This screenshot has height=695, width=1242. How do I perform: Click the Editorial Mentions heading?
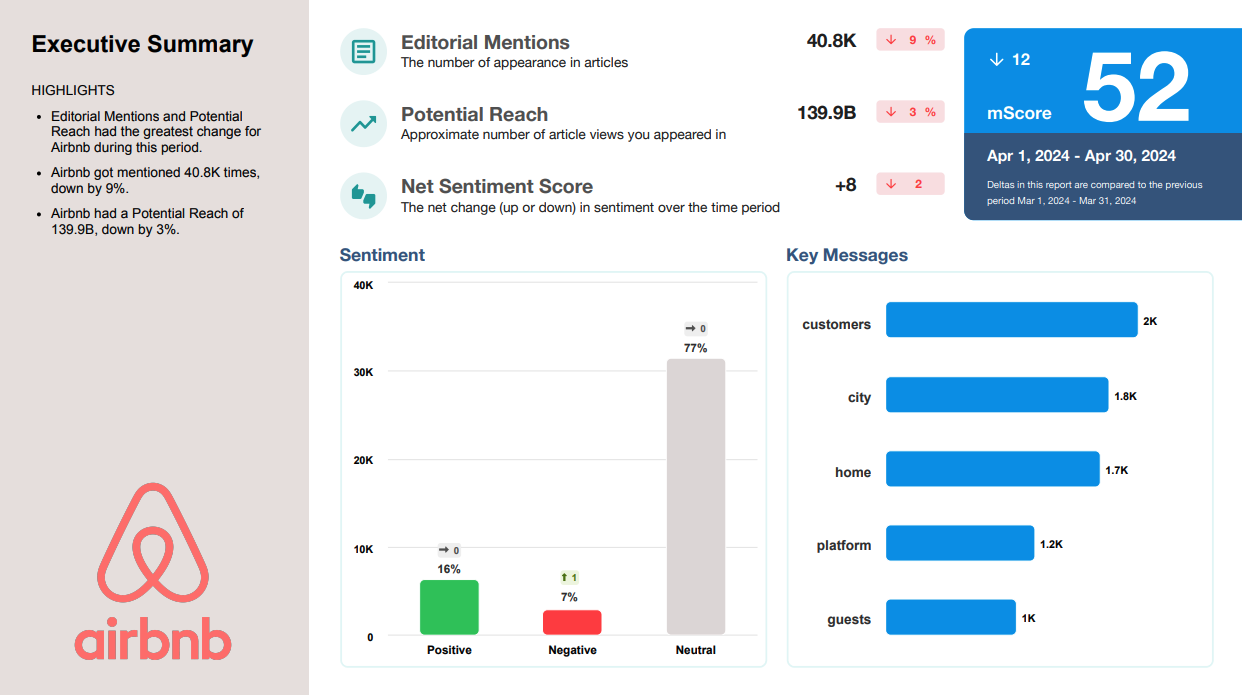click(x=485, y=43)
